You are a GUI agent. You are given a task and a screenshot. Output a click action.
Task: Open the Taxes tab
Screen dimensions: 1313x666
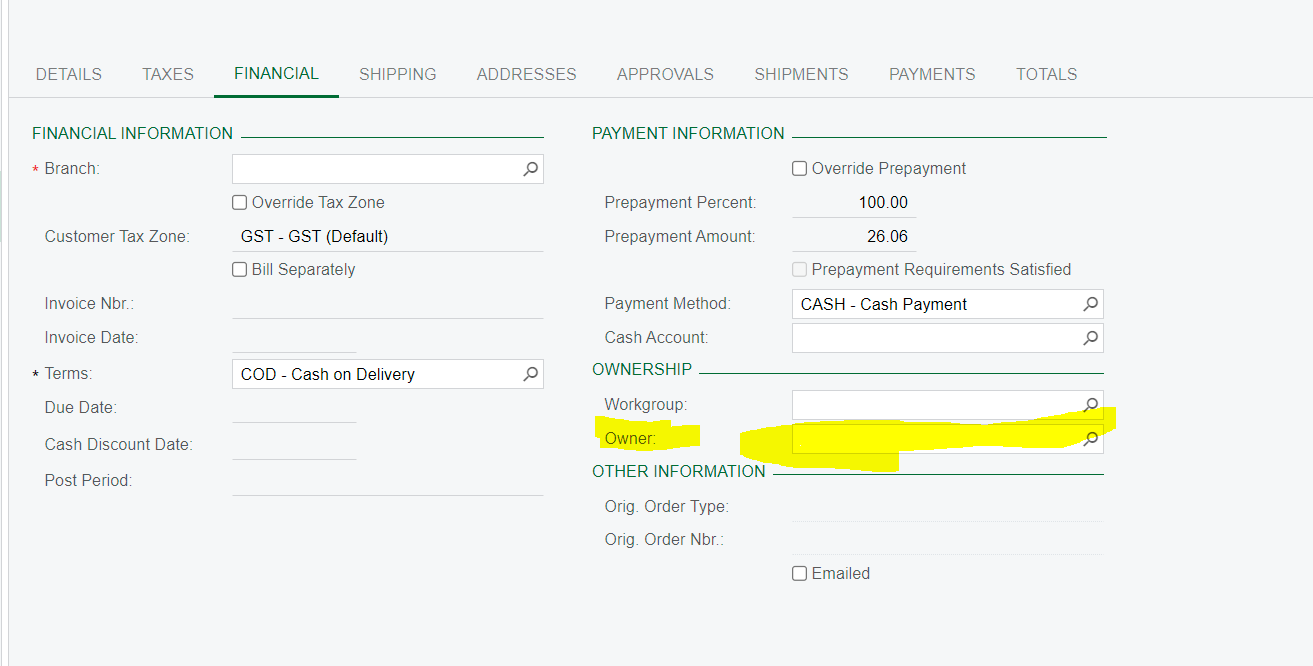click(168, 74)
